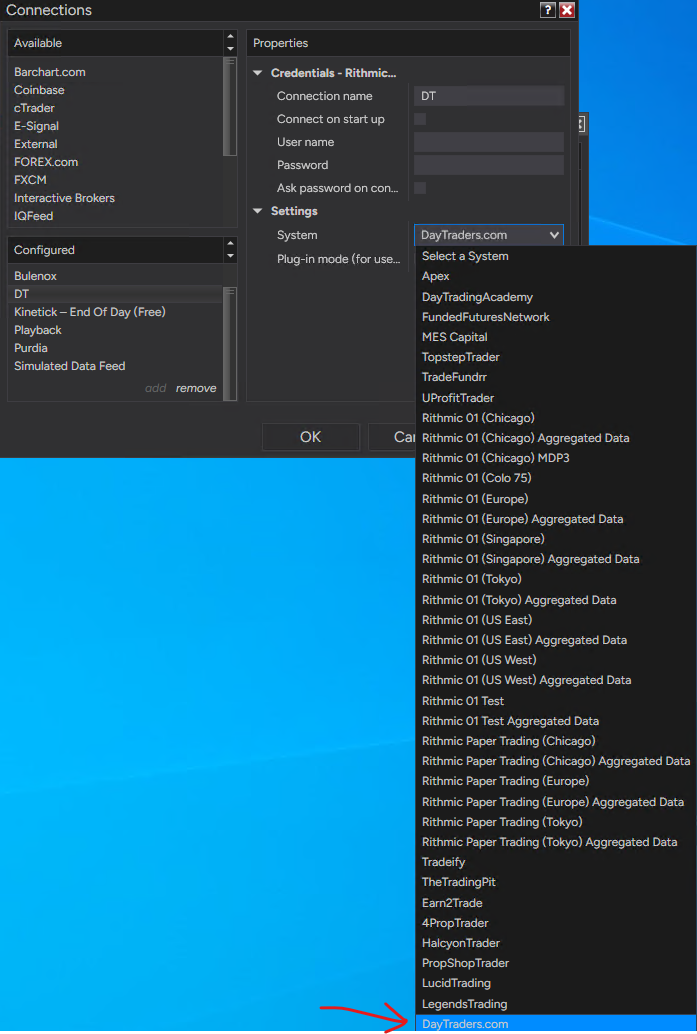Click add under Configured list

tap(156, 388)
